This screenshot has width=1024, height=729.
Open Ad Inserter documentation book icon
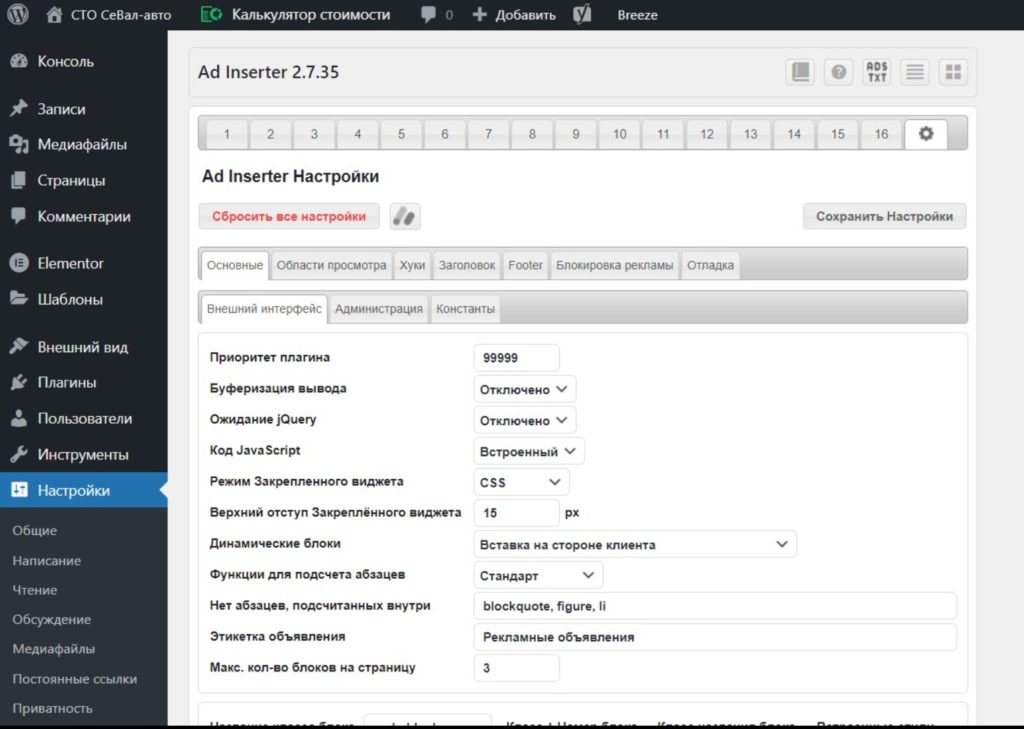(x=801, y=72)
